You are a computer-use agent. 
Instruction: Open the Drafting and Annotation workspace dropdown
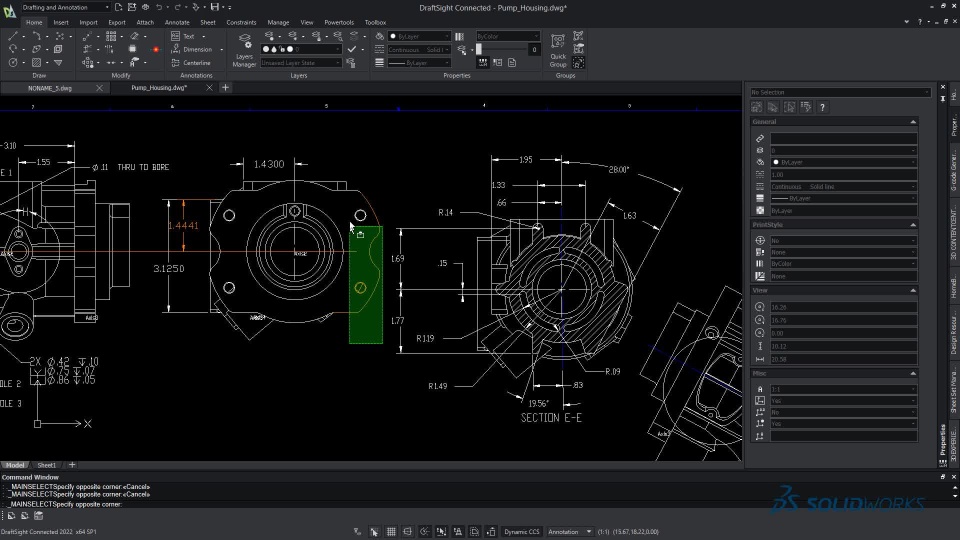point(66,7)
